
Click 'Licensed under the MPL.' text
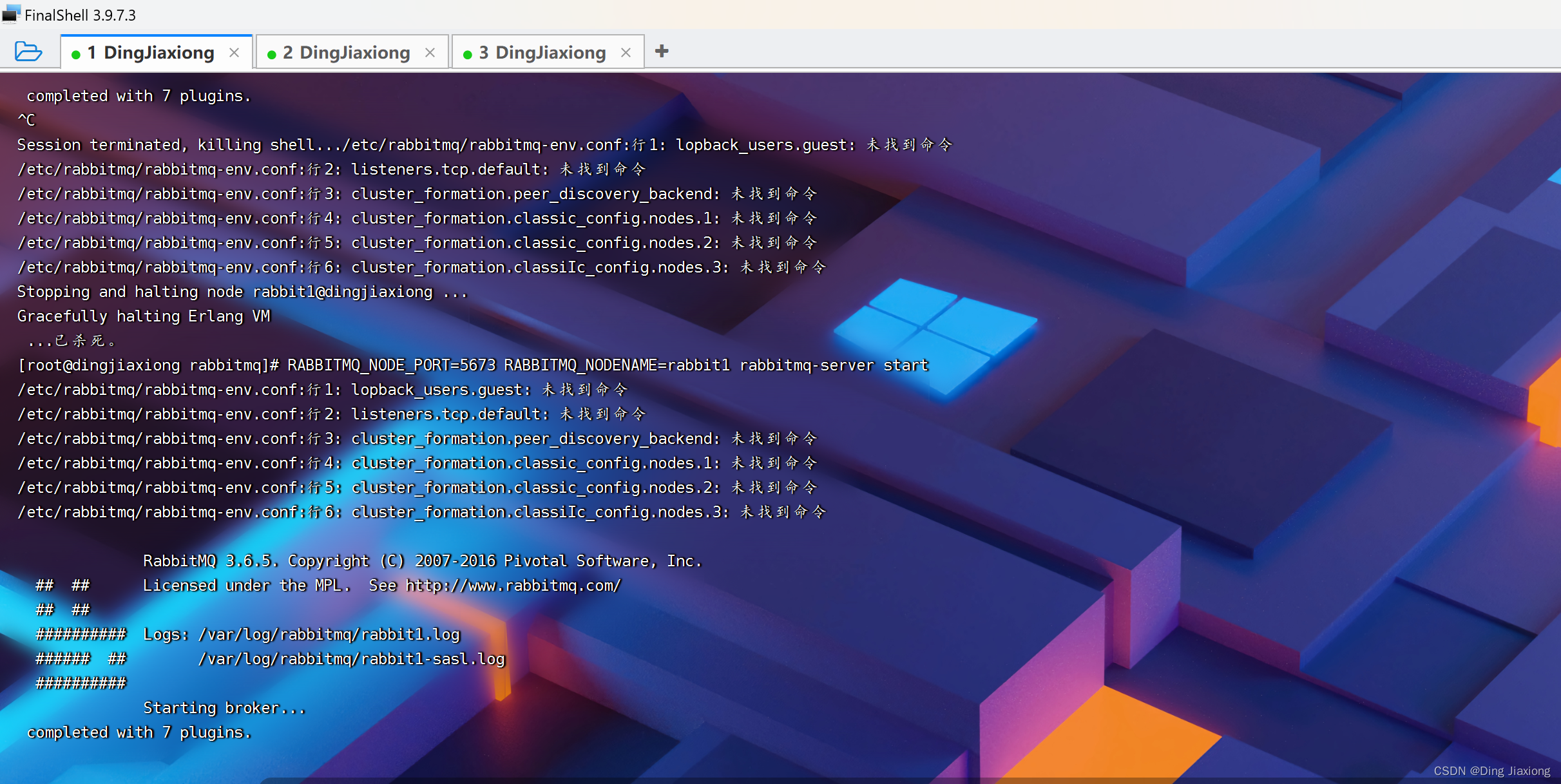(247, 586)
